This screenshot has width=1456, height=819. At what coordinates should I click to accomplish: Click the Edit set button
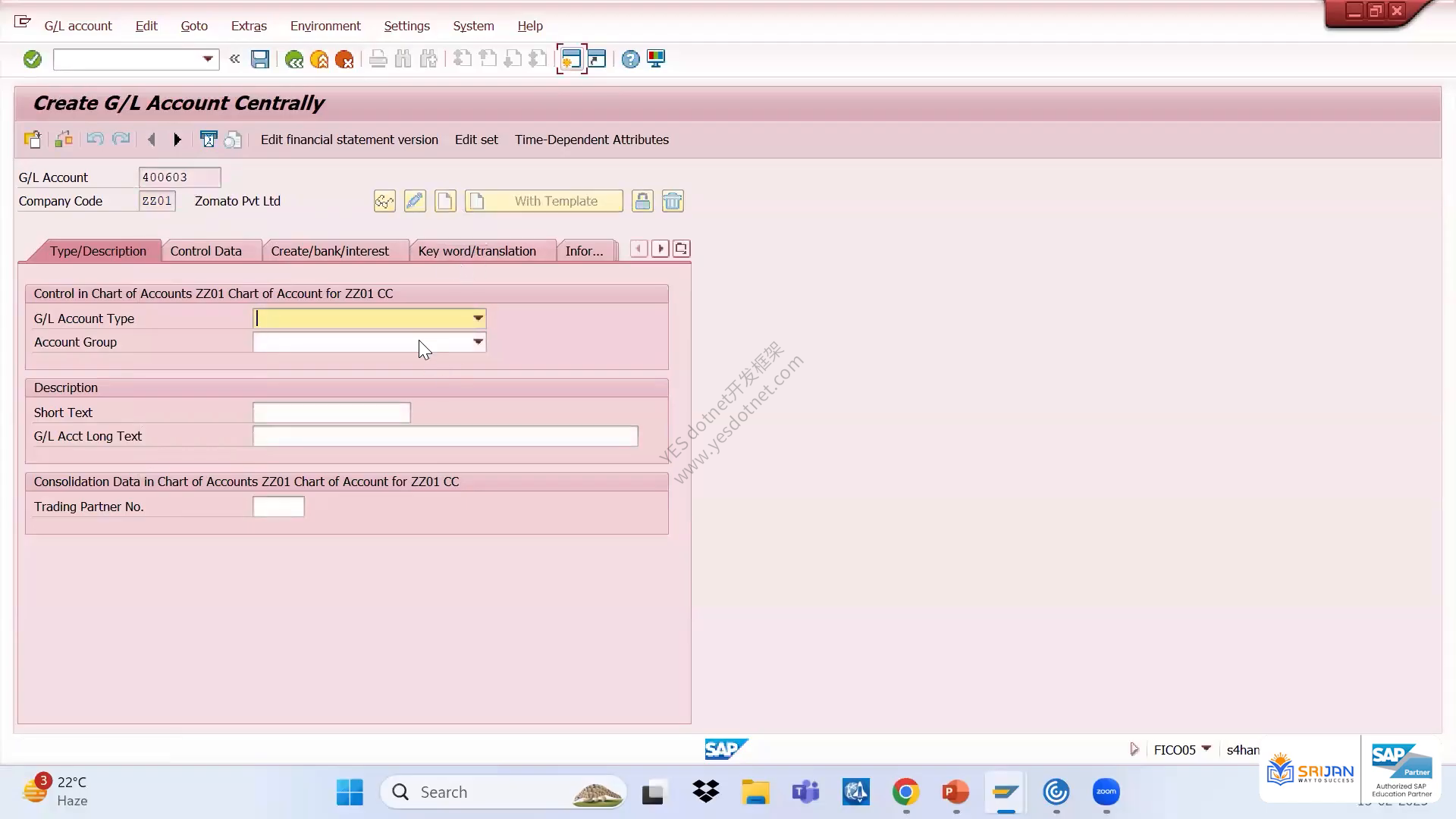click(476, 140)
